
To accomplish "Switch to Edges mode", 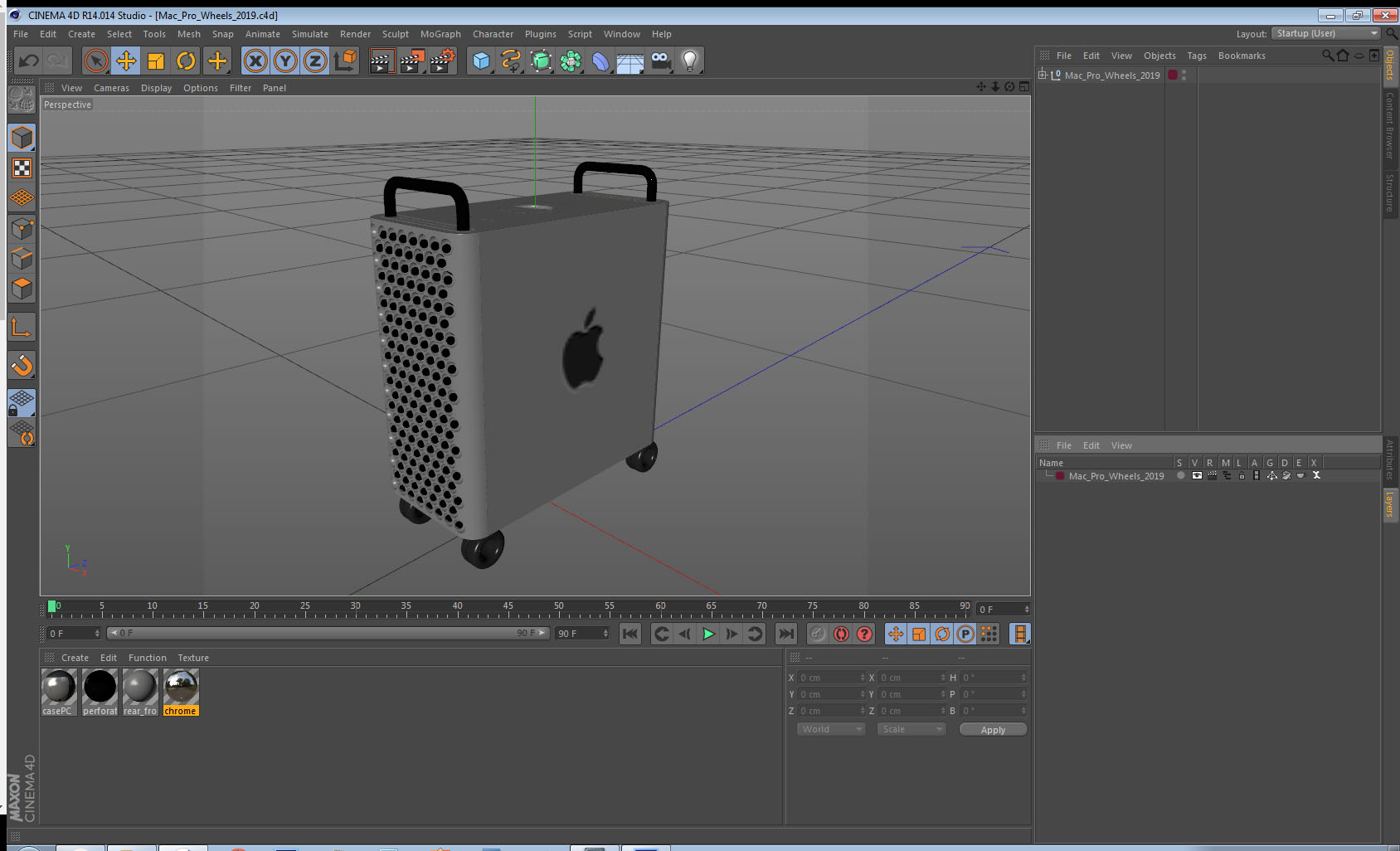I will click(22, 259).
